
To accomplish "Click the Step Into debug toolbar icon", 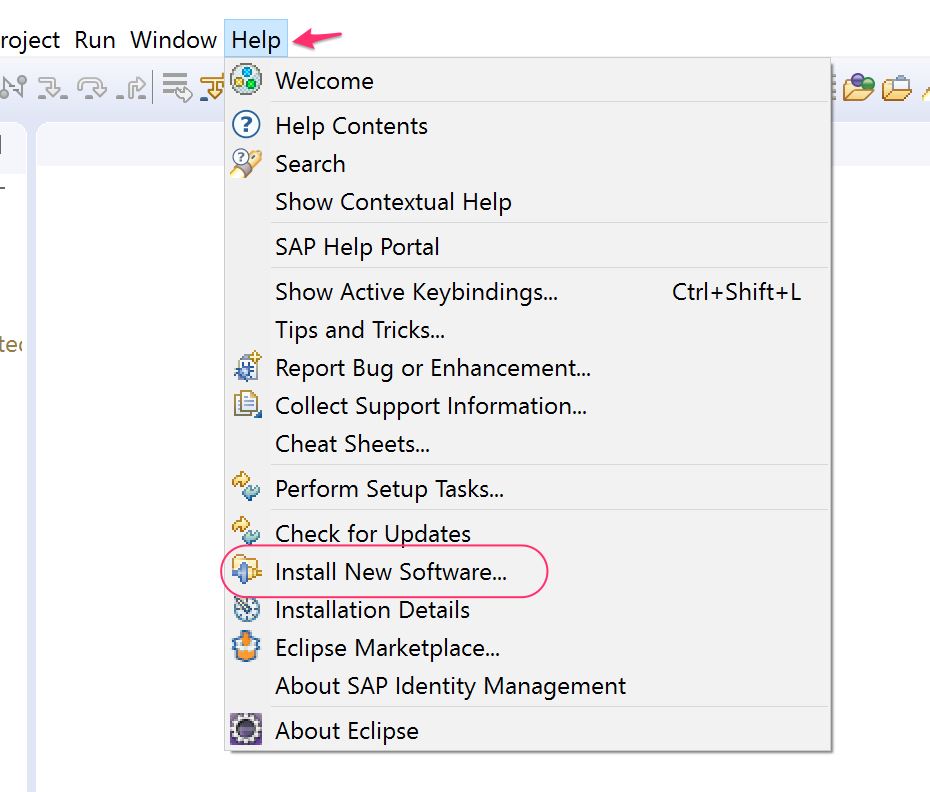I will 51,88.
